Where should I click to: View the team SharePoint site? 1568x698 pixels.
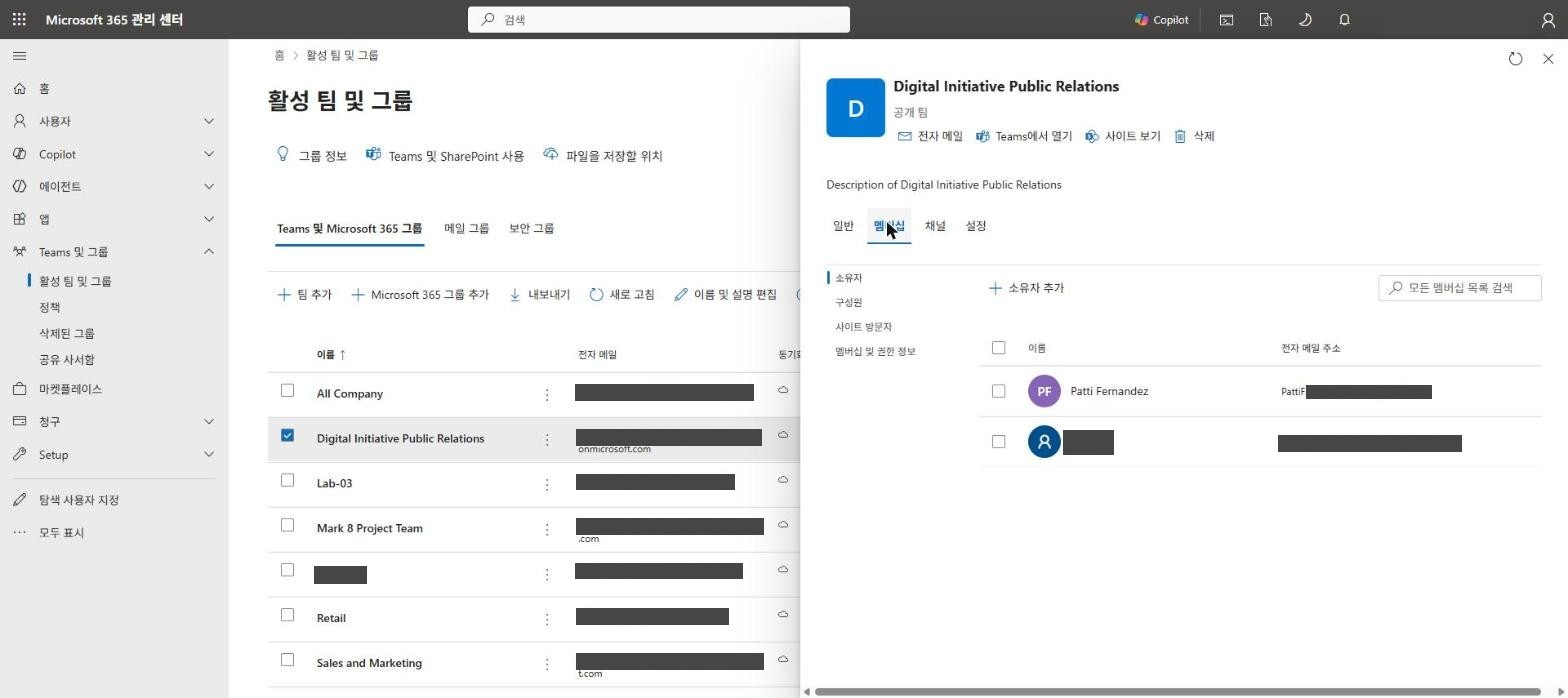[x=1122, y=136]
